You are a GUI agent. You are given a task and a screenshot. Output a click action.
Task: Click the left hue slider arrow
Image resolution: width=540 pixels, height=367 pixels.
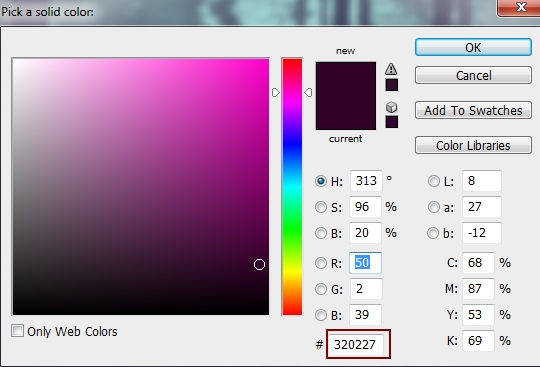click(x=276, y=93)
